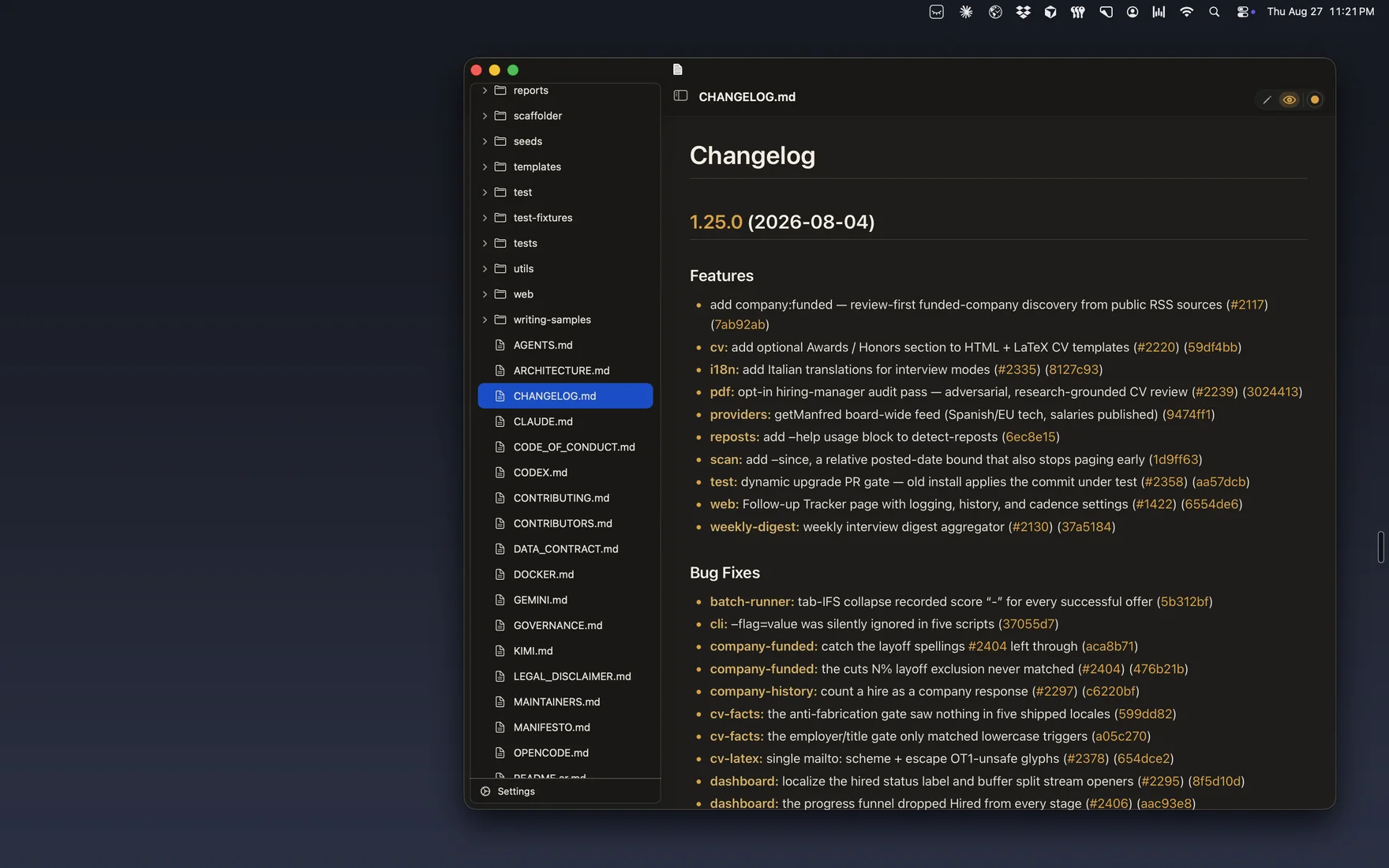The width and height of the screenshot is (1389, 868).
Task: Follow issue link #2335
Action: coord(1016,369)
